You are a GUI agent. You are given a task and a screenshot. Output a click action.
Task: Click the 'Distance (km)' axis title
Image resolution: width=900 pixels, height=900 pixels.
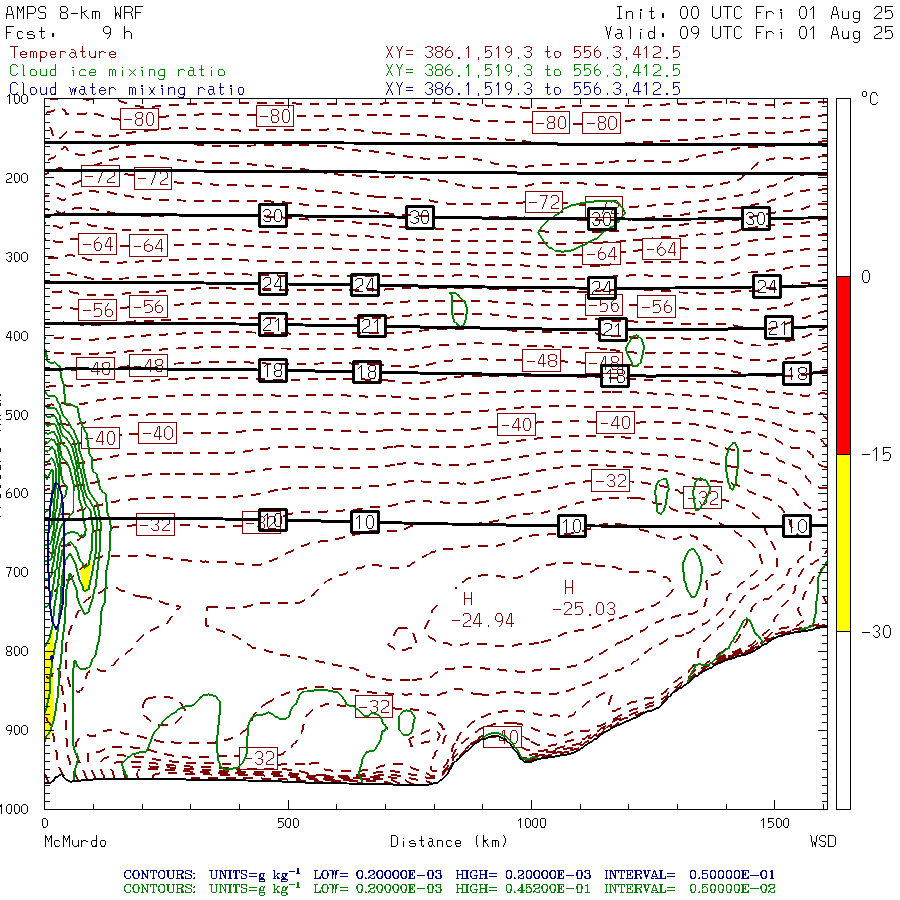[x=449, y=842]
